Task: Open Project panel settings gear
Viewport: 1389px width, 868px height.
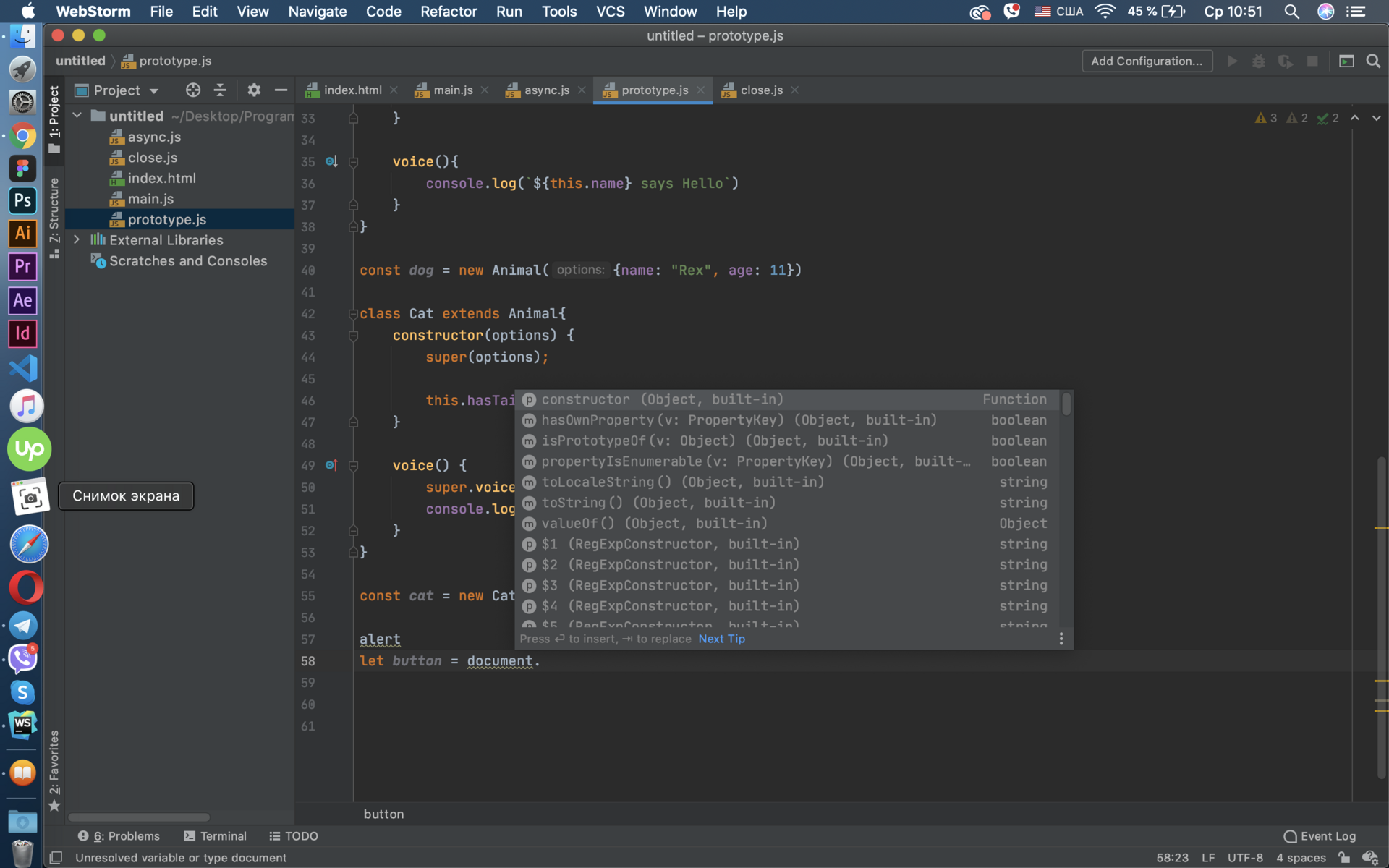Action: pos(254,90)
